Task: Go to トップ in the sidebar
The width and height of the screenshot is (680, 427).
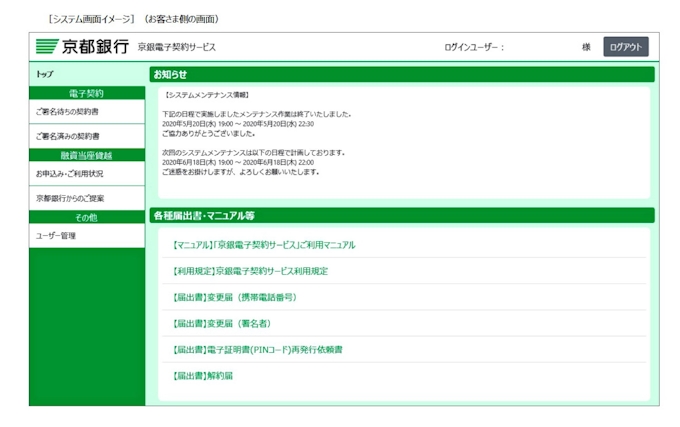Action: 45,74
